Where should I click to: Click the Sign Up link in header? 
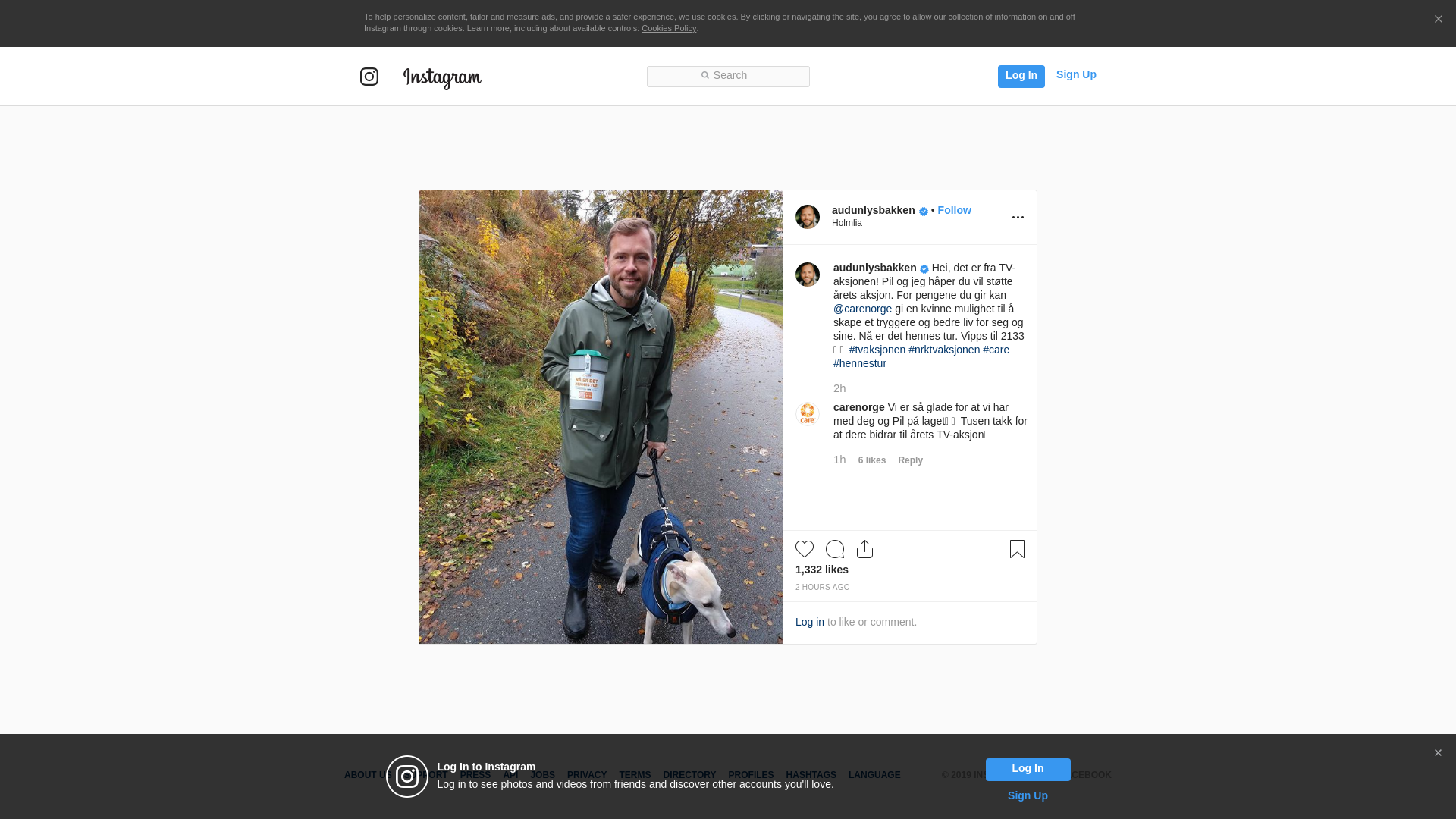(1076, 74)
